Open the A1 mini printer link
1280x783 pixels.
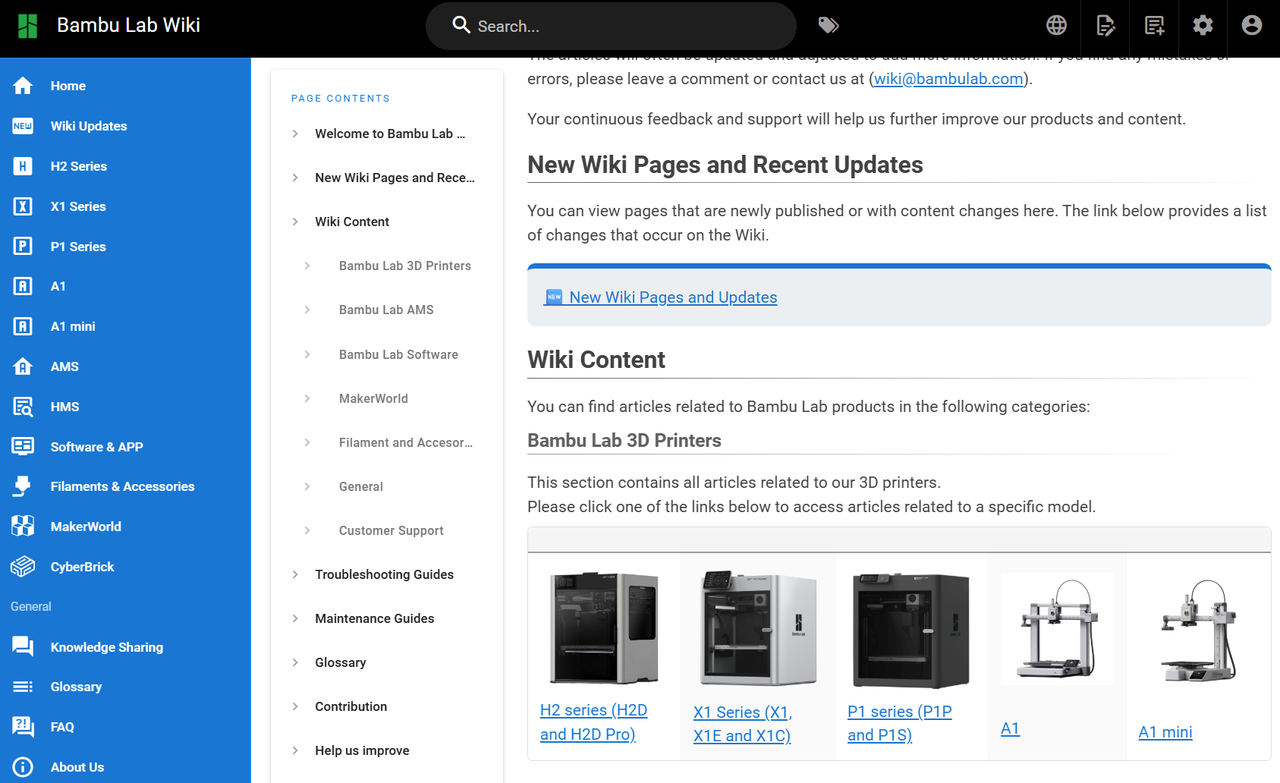click(1165, 732)
